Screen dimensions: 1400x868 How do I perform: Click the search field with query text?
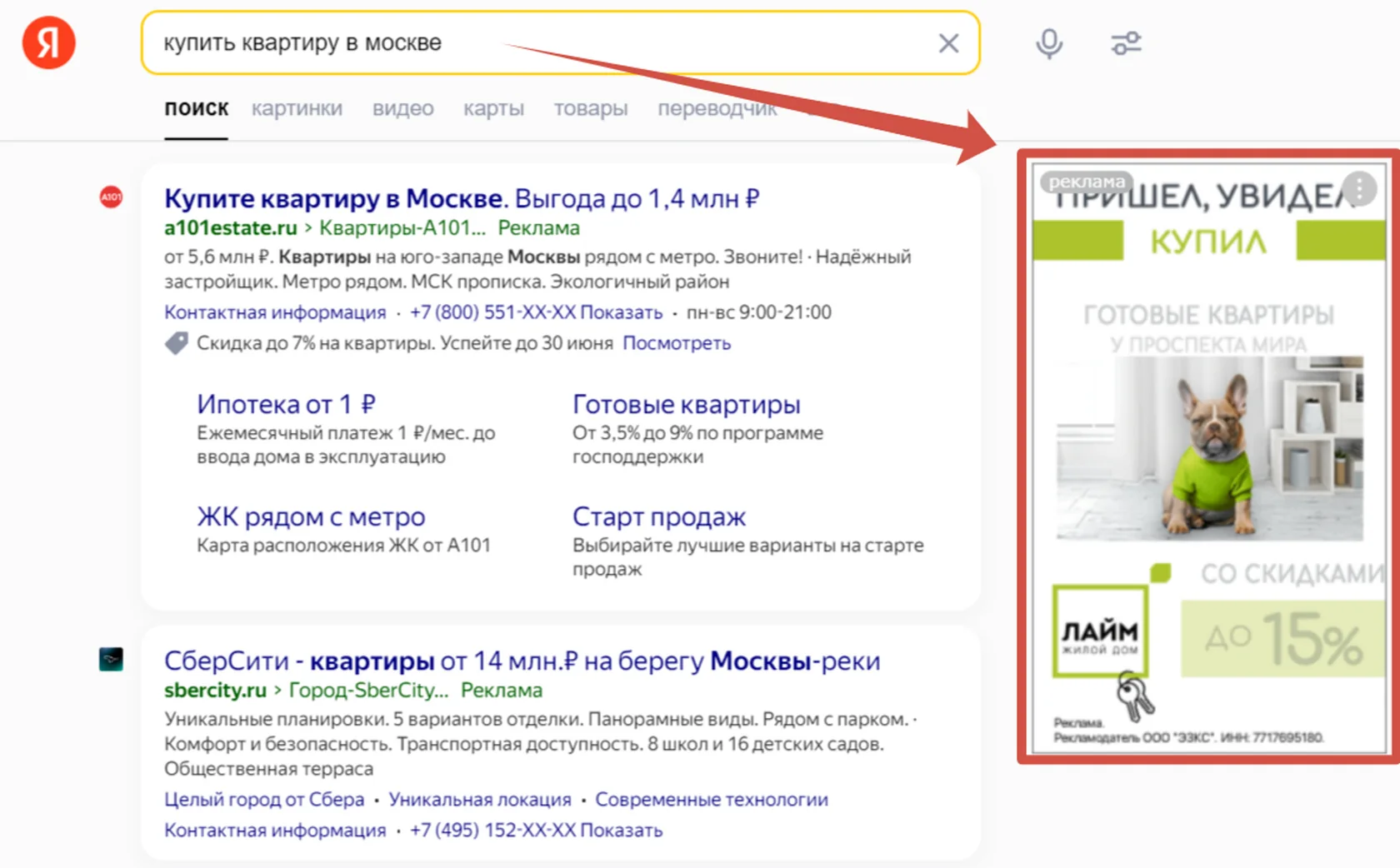pyautogui.click(x=560, y=43)
